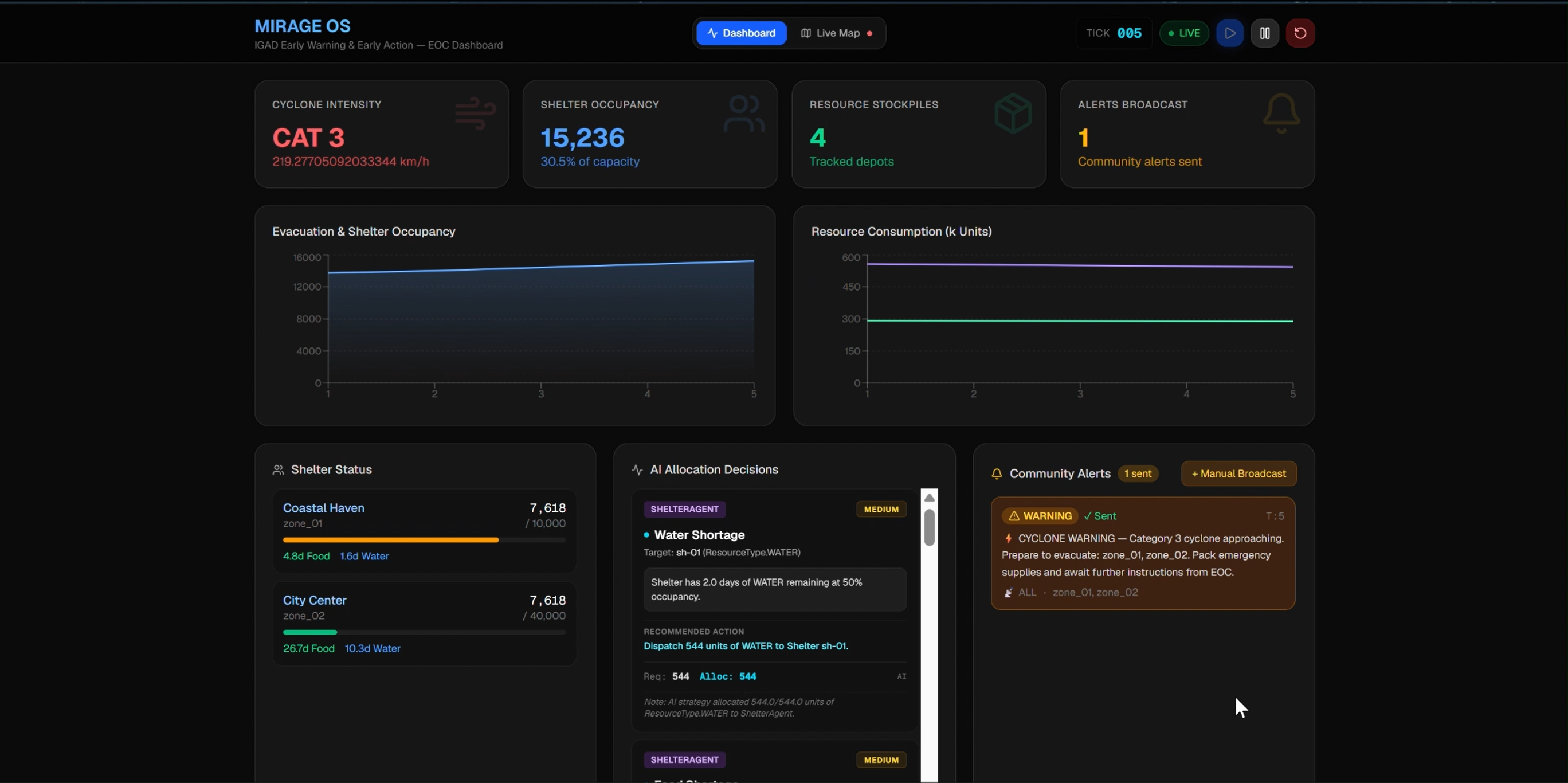Click the scroll up arrow in allocation list
The image size is (1568, 783).
(929, 498)
